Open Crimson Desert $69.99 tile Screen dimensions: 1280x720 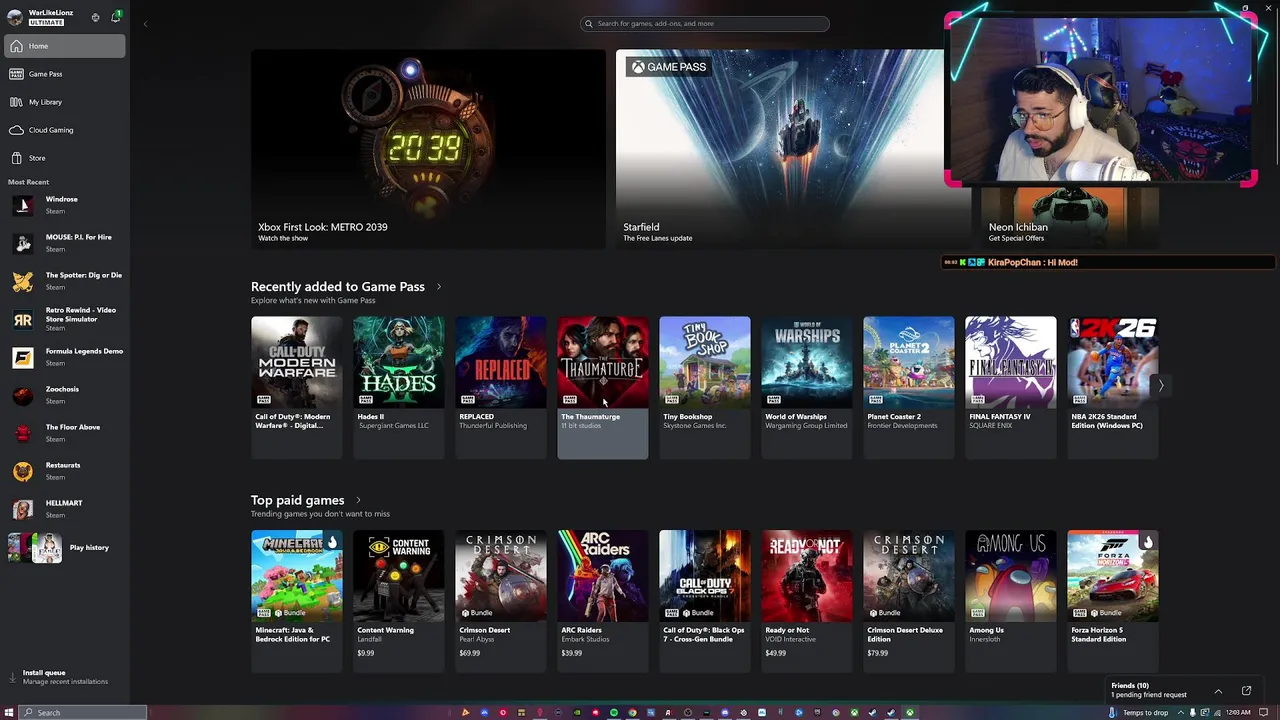pyautogui.click(x=500, y=601)
